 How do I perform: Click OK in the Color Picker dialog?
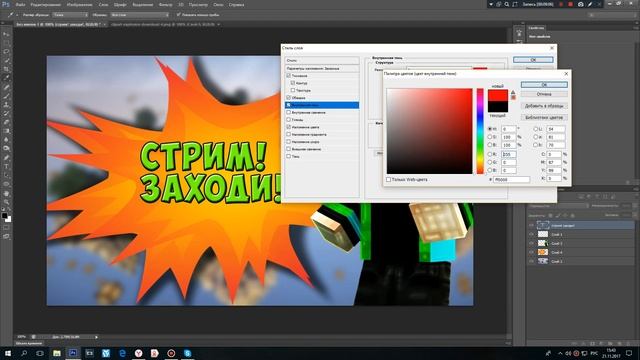coord(544,84)
